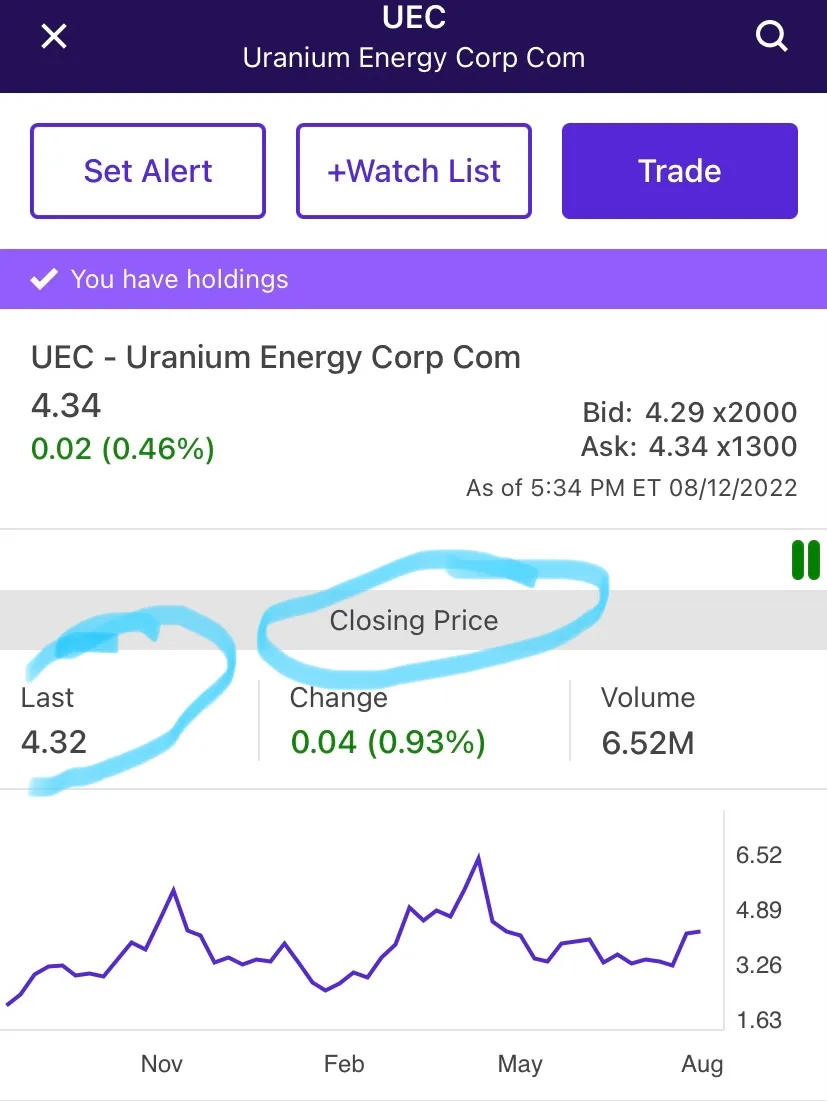Select the Volume 6.52M cell
This screenshot has height=1101, width=827.
tap(699, 720)
